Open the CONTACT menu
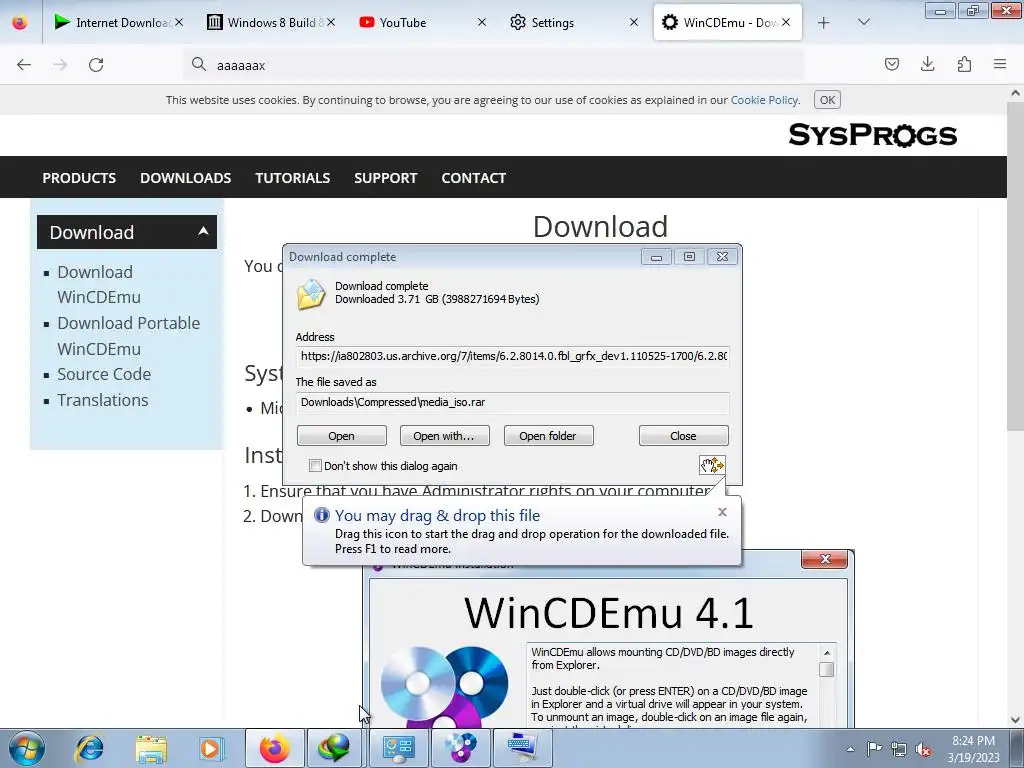1024x768 pixels. (x=473, y=178)
